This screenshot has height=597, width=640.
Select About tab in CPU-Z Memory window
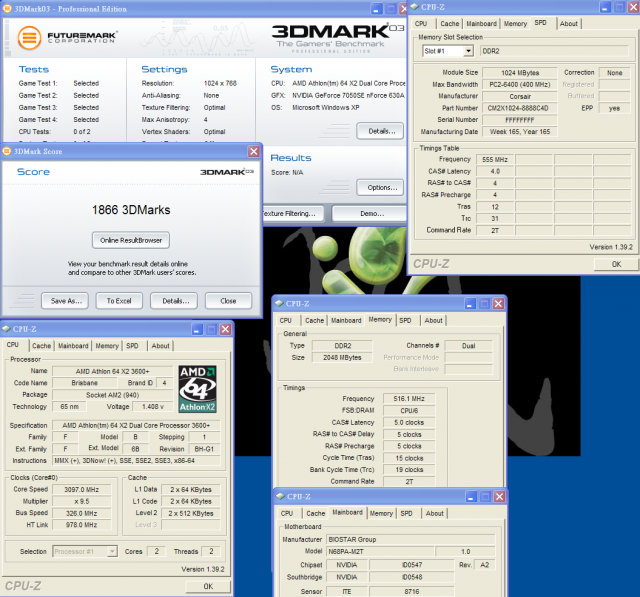433,321
